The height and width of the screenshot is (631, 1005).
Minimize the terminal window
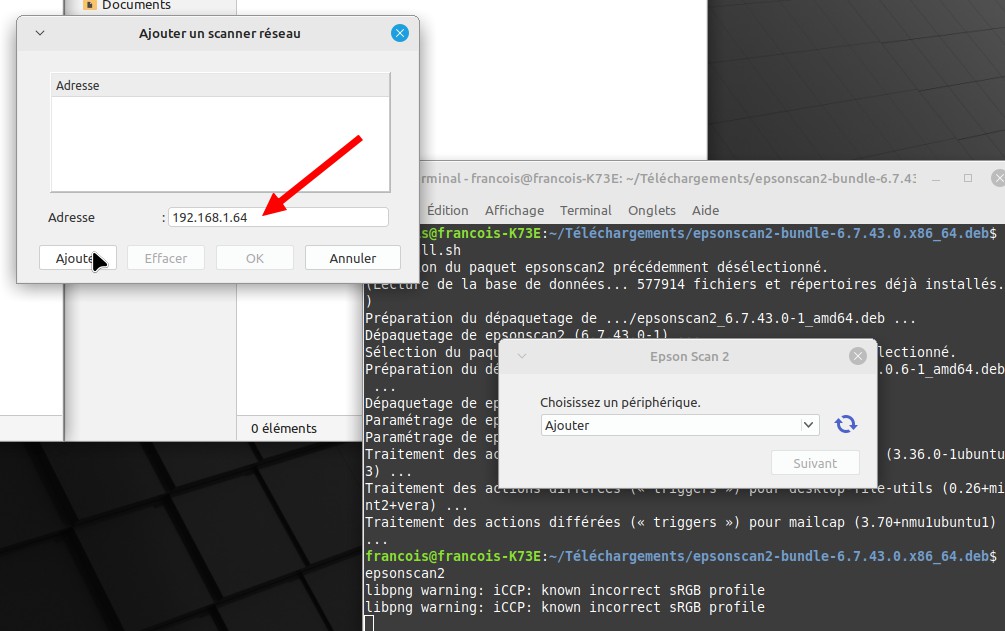936,179
